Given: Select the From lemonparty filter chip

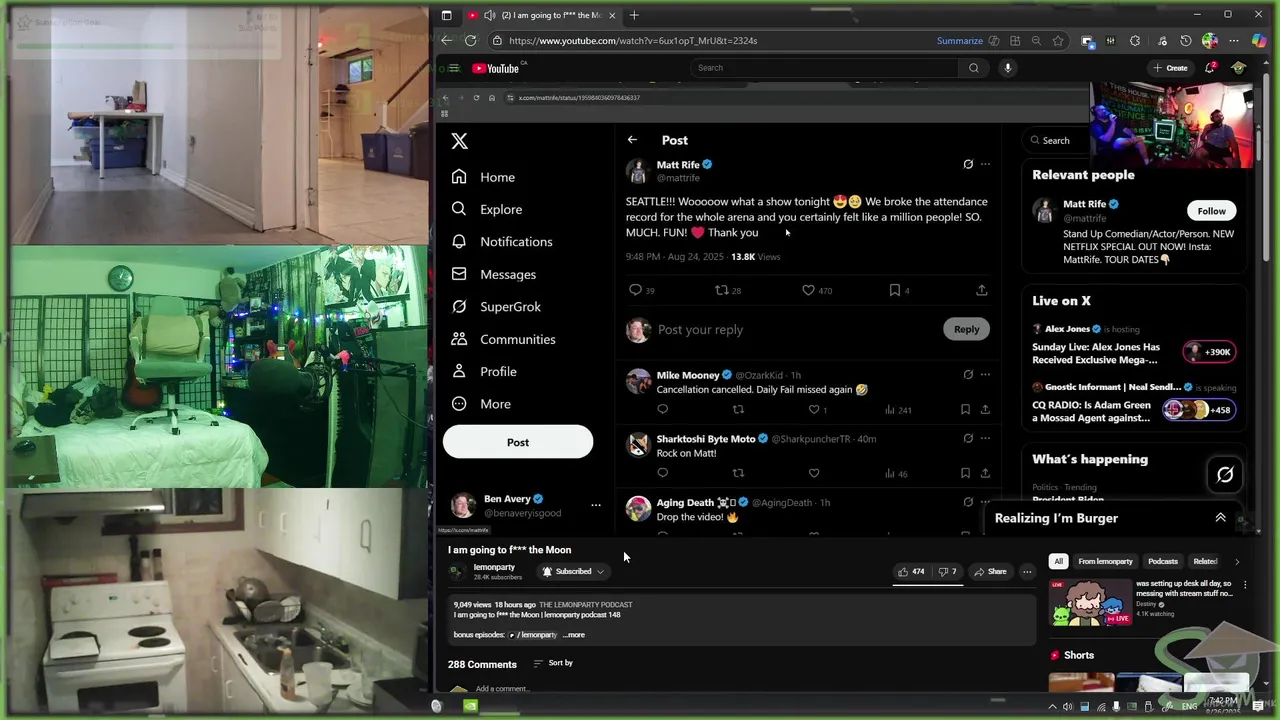Looking at the screenshot, I should (1105, 561).
